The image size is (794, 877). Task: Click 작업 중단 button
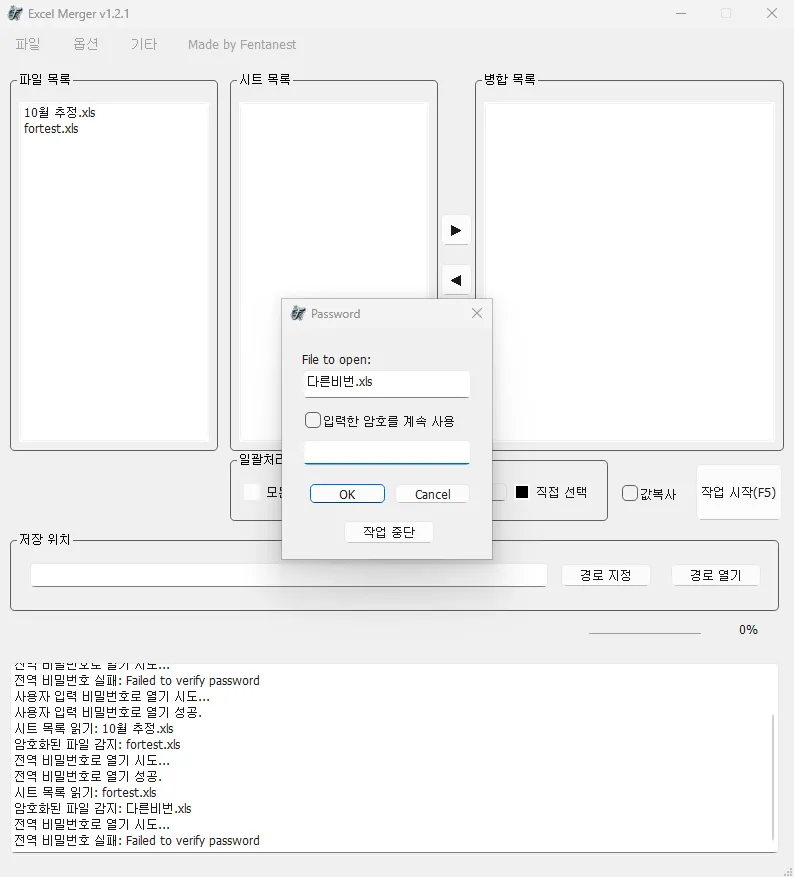coord(389,532)
